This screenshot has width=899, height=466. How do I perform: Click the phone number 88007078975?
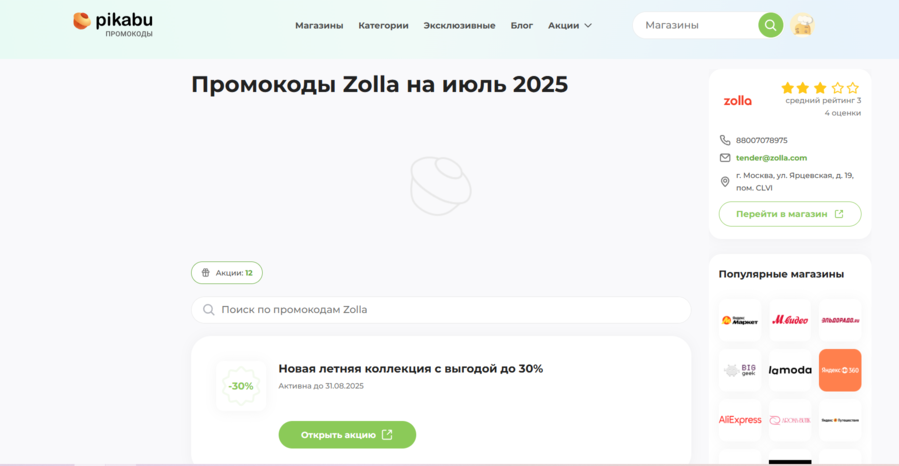[761, 140]
